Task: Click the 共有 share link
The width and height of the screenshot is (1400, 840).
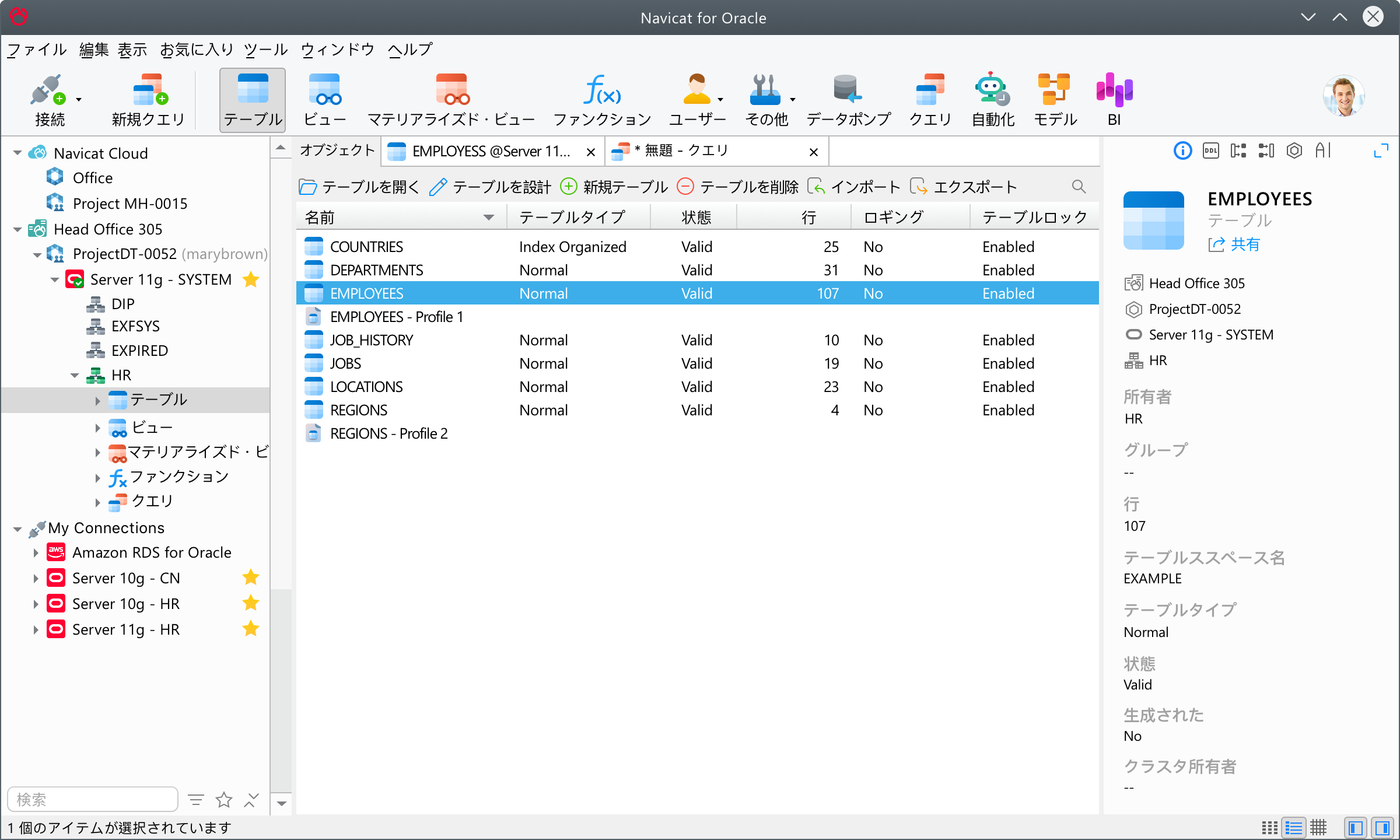Action: [1234, 244]
